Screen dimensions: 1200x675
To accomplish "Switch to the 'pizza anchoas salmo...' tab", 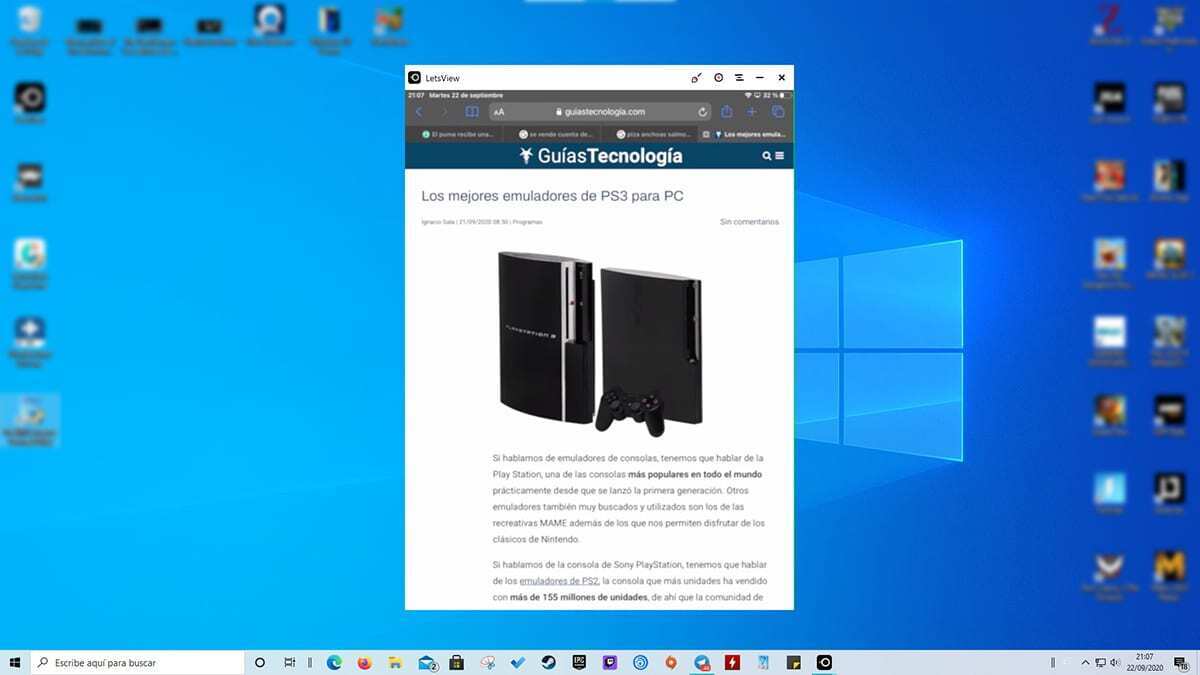I will [x=648, y=133].
